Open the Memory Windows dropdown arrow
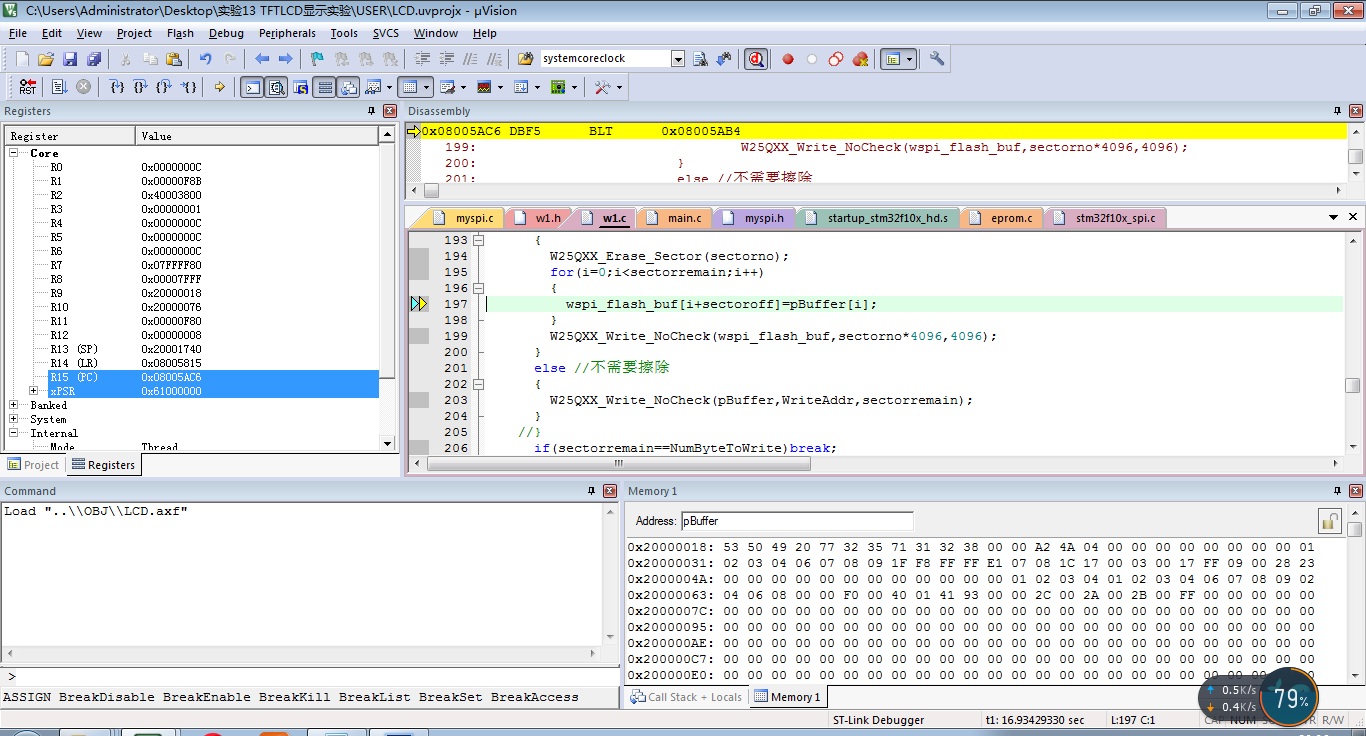The width and height of the screenshot is (1366, 736). tap(426, 87)
